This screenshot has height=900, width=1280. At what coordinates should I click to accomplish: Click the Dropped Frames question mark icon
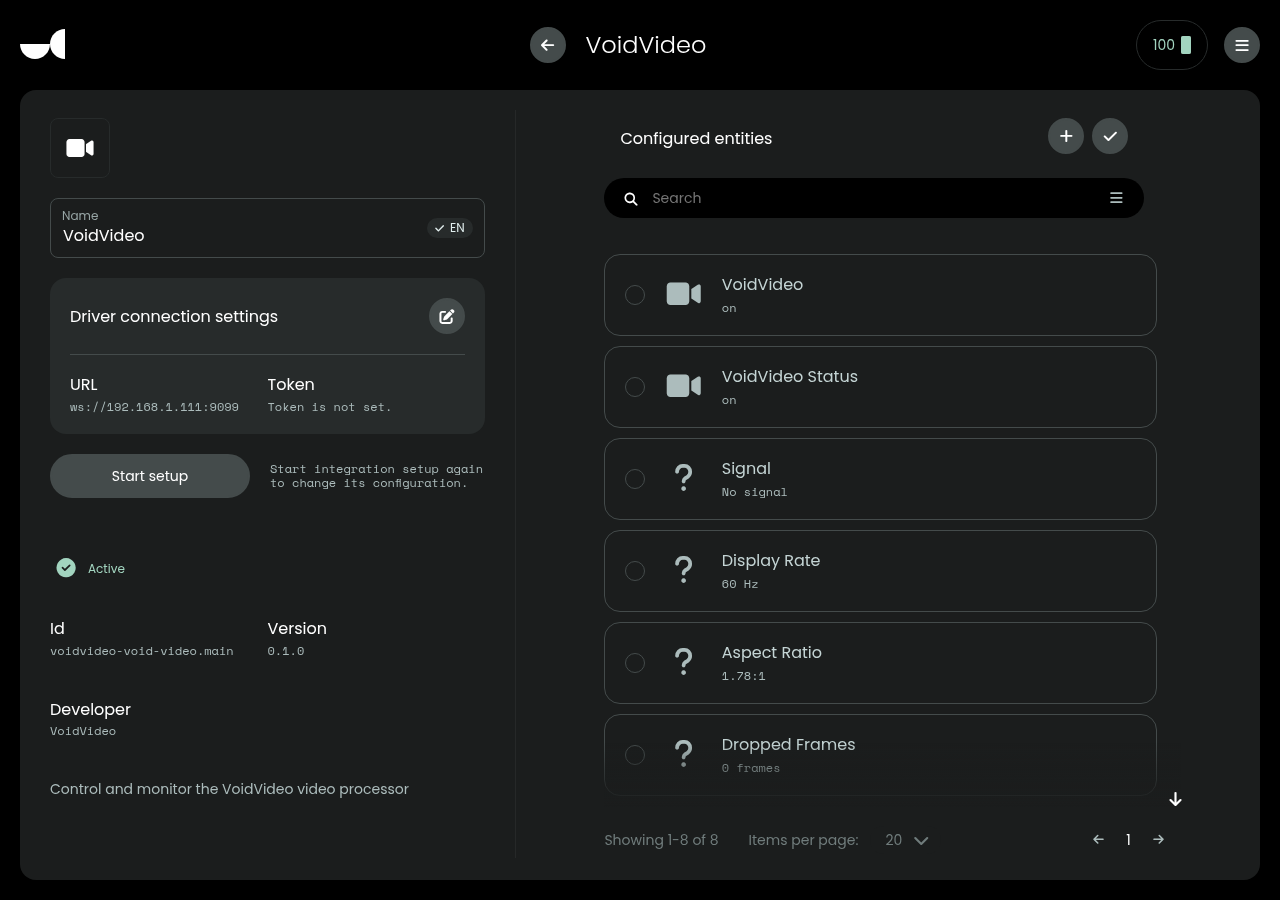coord(684,754)
